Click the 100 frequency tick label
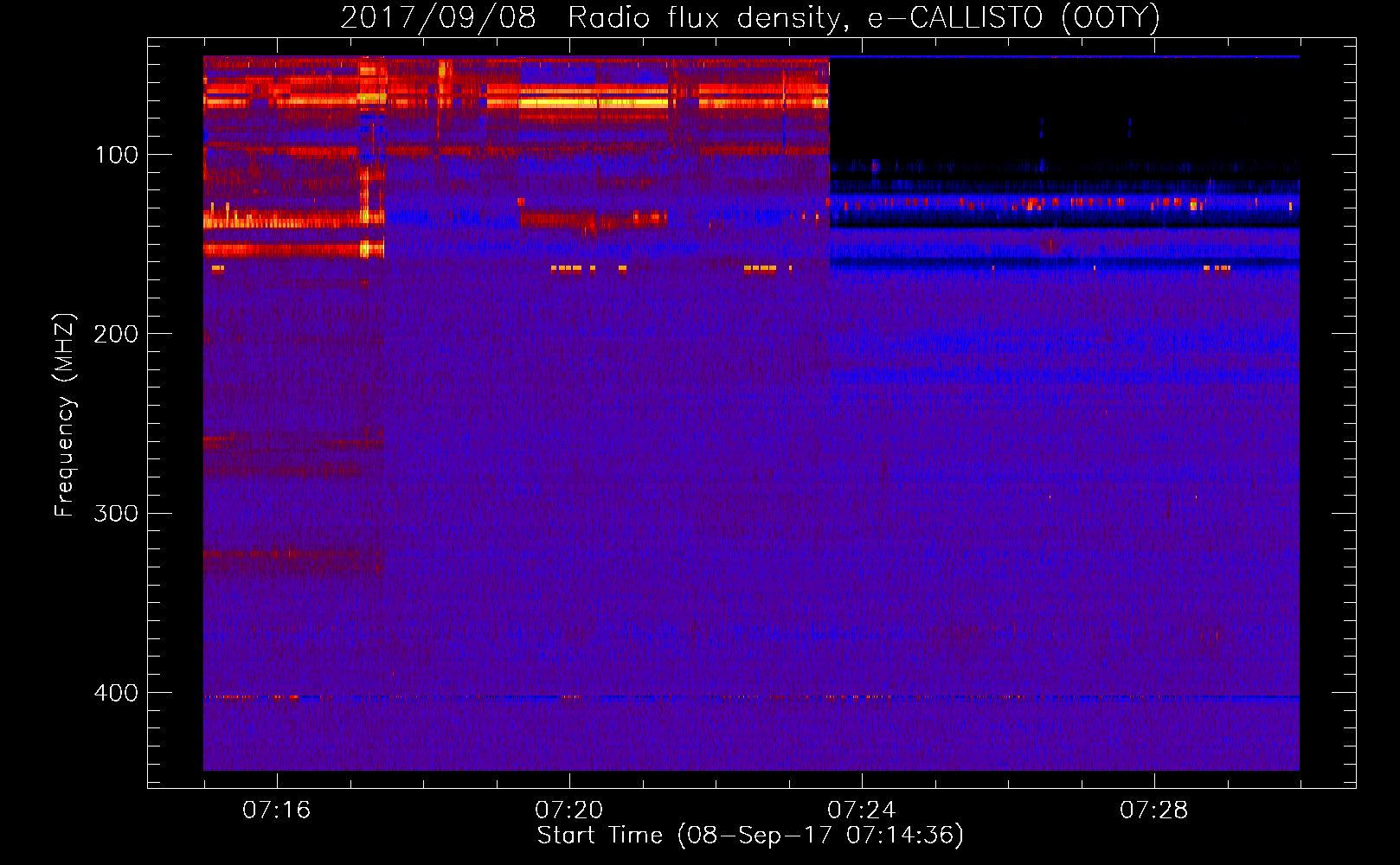This screenshot has width=1400, height=865. (117, 155)
